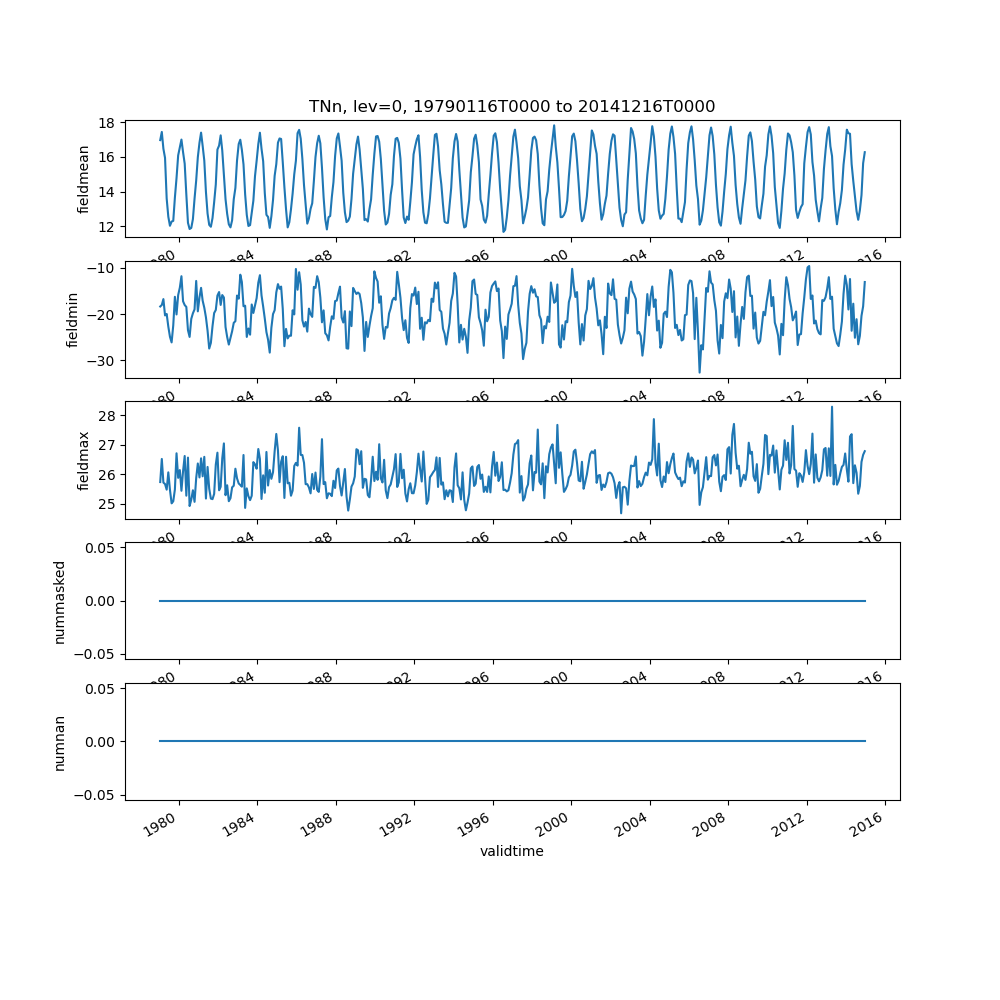Click the "nummasked" y-axis label

coord(59,601)
